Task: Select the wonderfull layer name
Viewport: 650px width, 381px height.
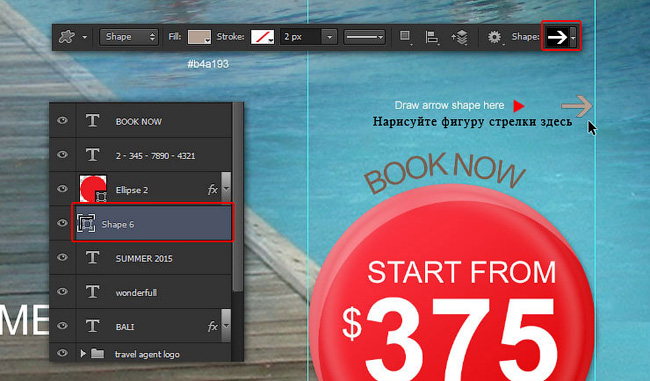Action: [136, 293]
